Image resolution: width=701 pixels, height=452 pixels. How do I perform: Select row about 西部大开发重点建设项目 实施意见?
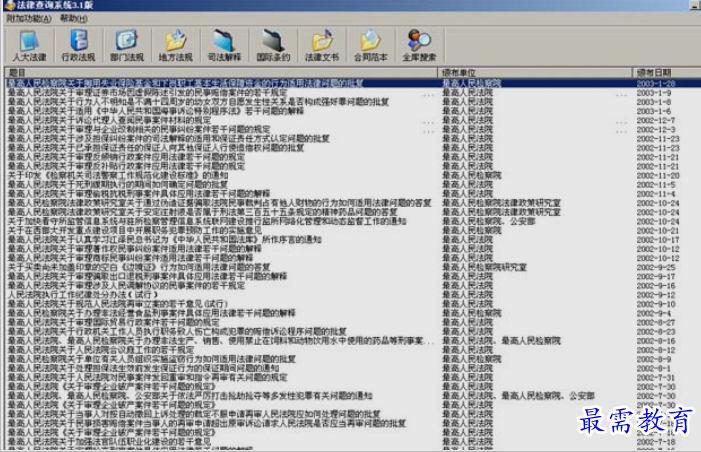(352, 230)
